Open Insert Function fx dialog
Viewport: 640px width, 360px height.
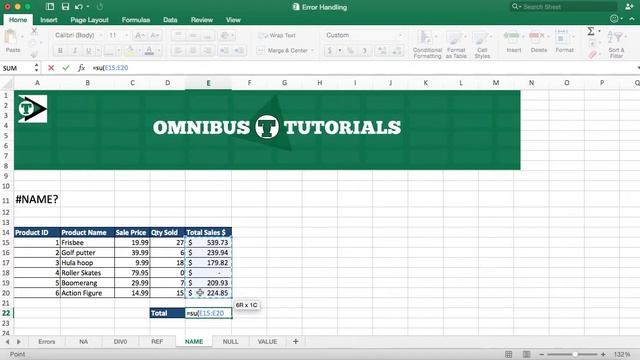tap(81, 68)
